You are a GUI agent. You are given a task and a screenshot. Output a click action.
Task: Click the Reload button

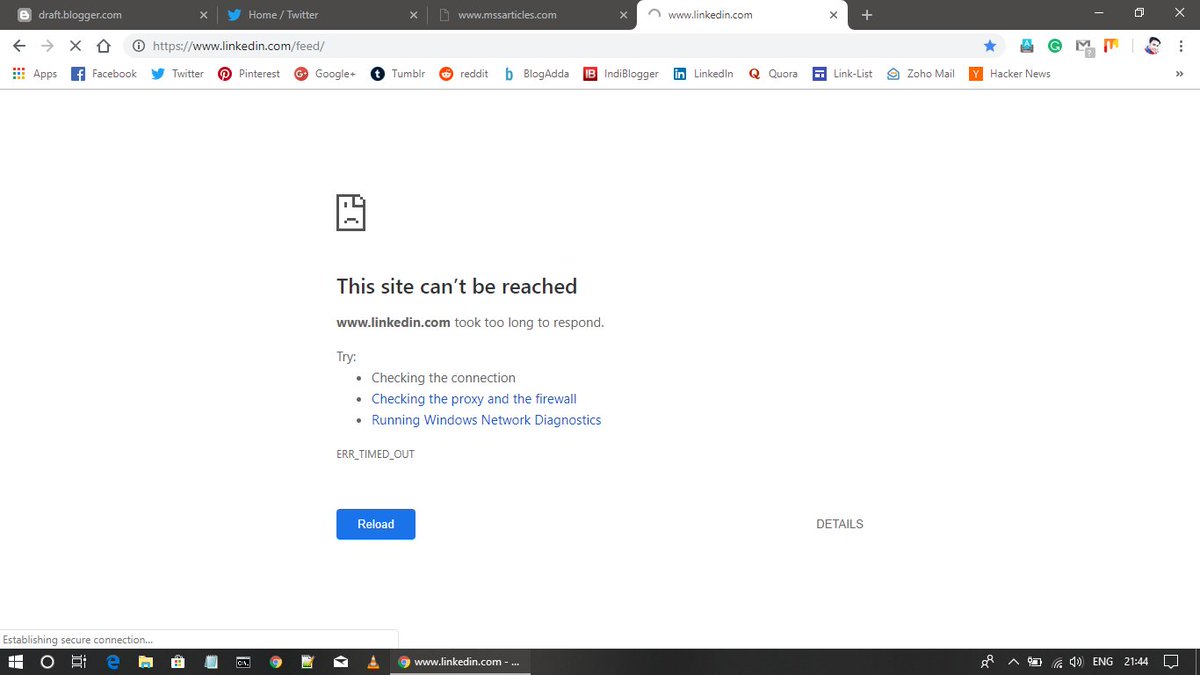coord(376,524)
